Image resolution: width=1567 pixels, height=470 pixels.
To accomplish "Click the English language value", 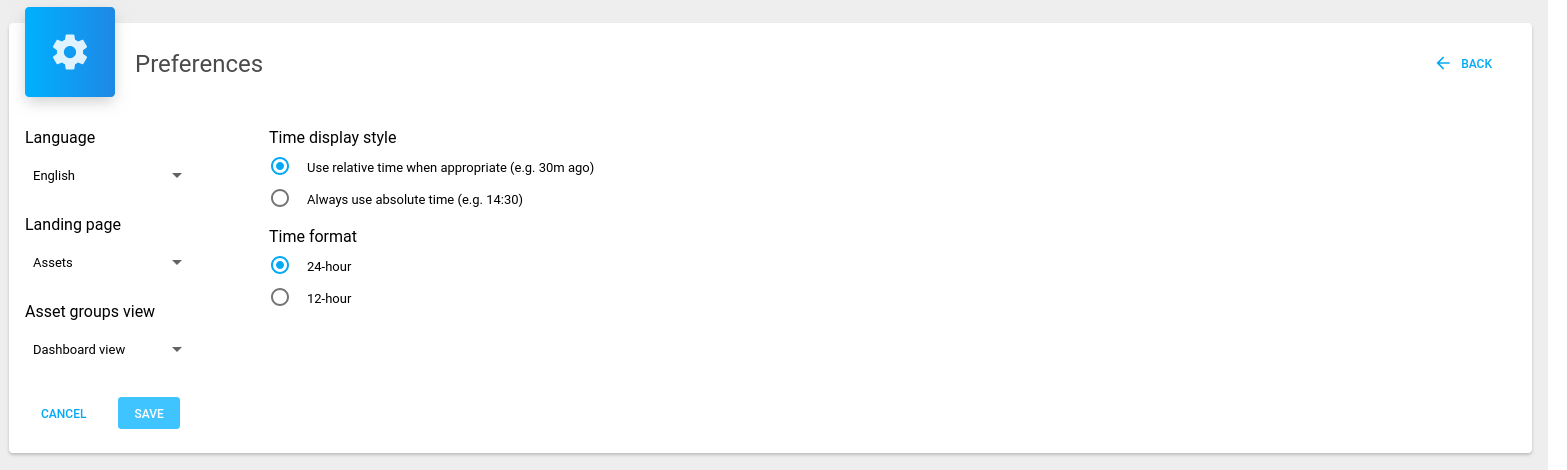I will (x=54, y=176).
